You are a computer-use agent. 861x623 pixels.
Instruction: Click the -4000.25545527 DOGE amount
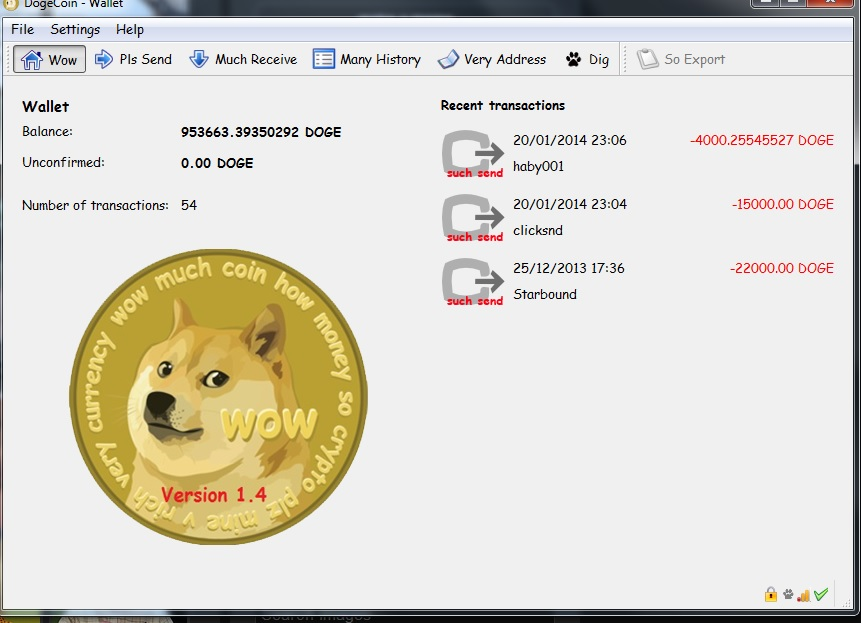coord(762,140)
